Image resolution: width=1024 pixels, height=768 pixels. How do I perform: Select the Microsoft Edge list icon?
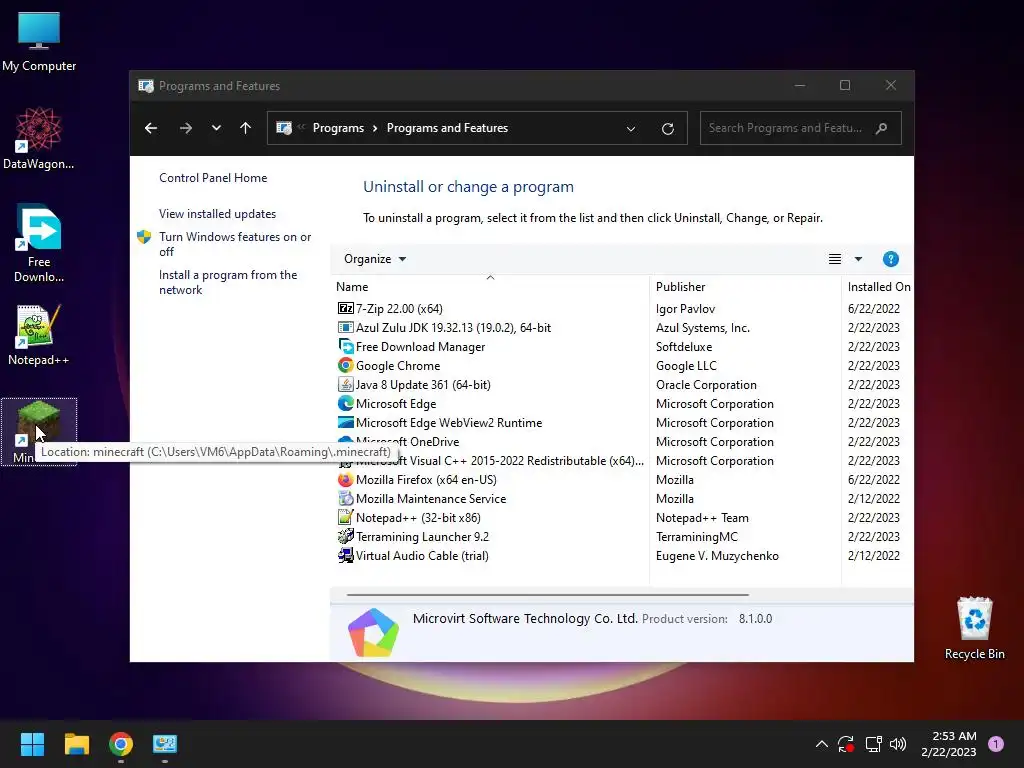coord(345,403)
